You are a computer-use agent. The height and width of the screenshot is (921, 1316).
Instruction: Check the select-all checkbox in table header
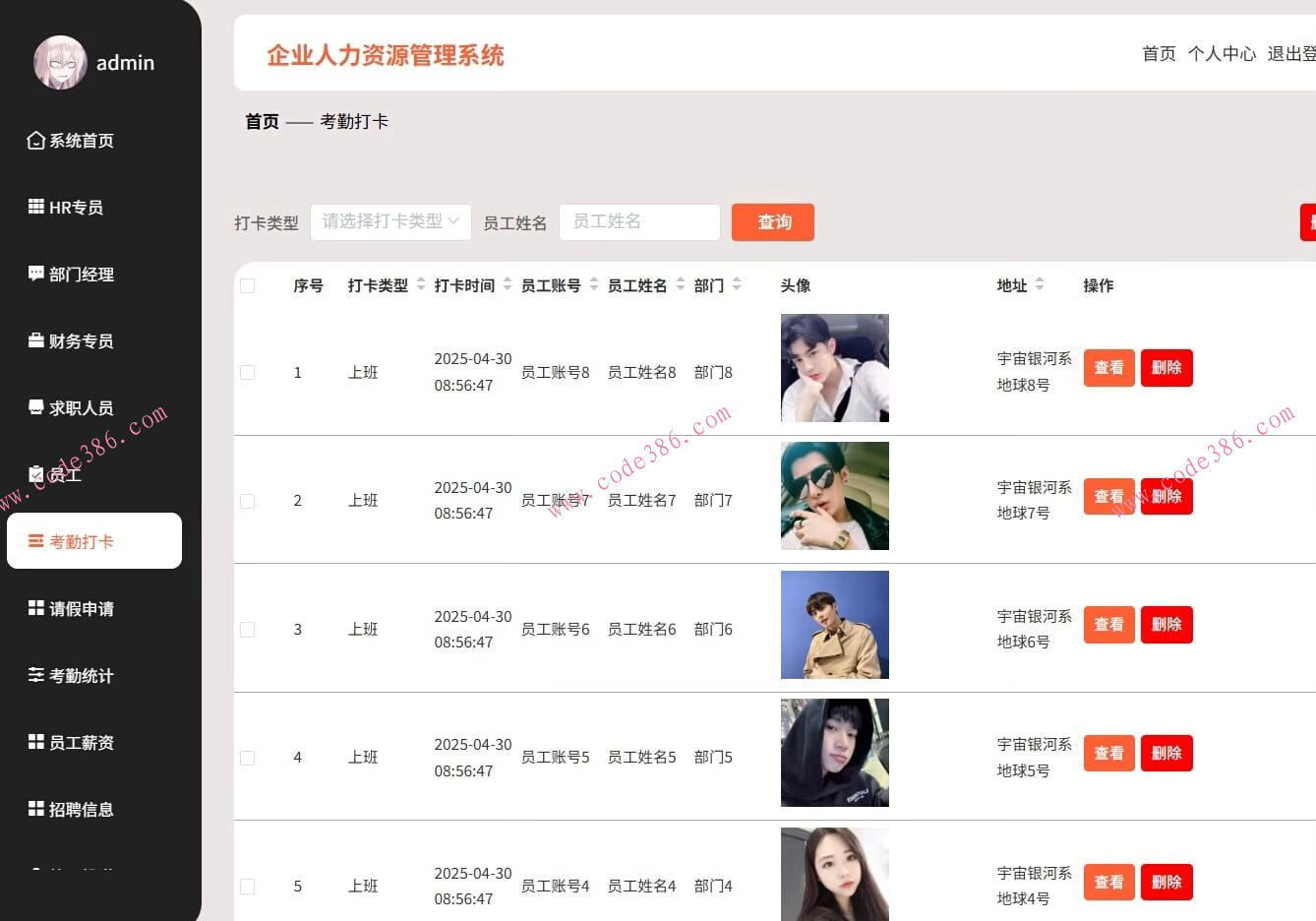tap(247, 285)
